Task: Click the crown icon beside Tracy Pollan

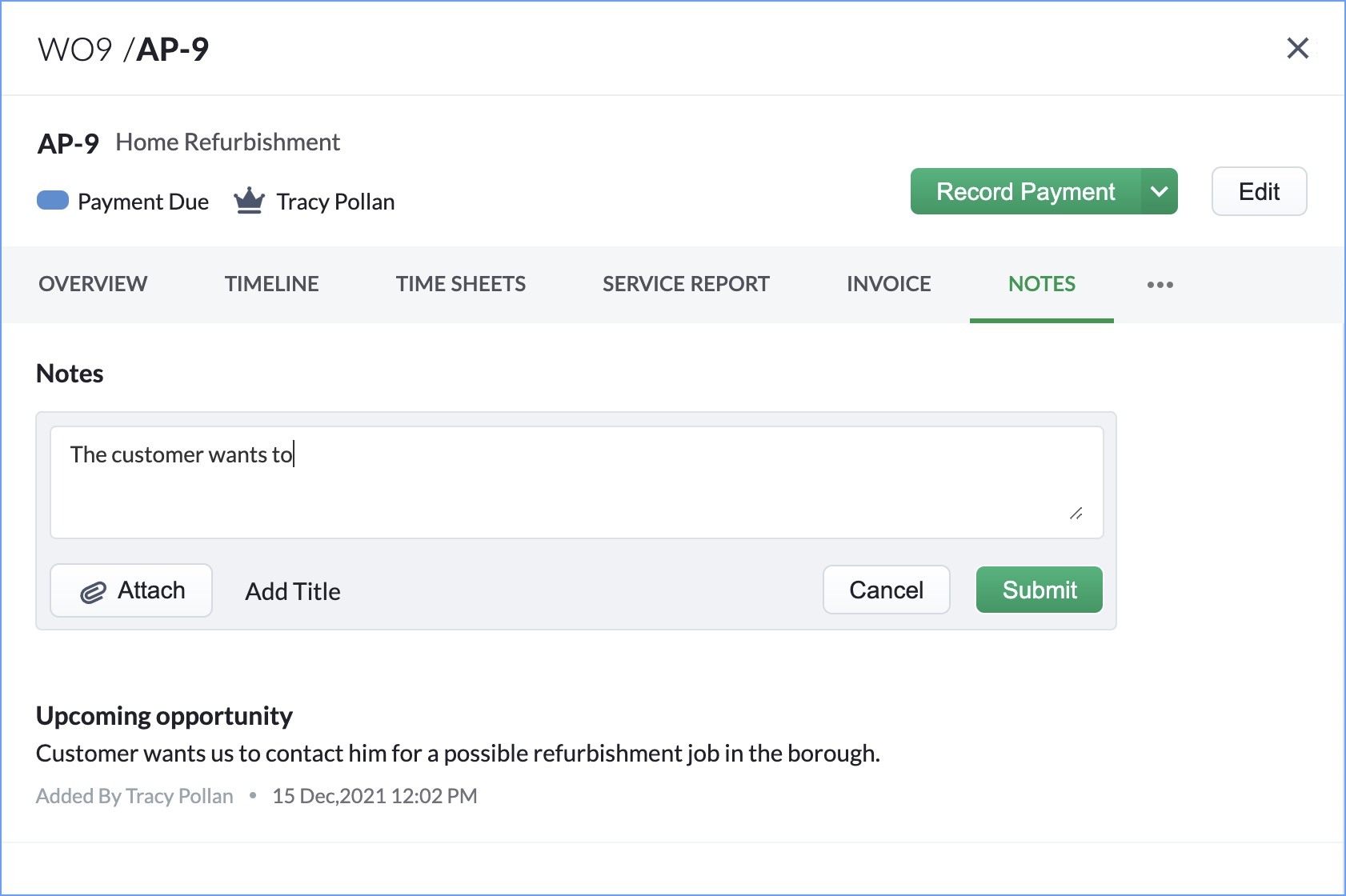Action: [x=249, y=201]
